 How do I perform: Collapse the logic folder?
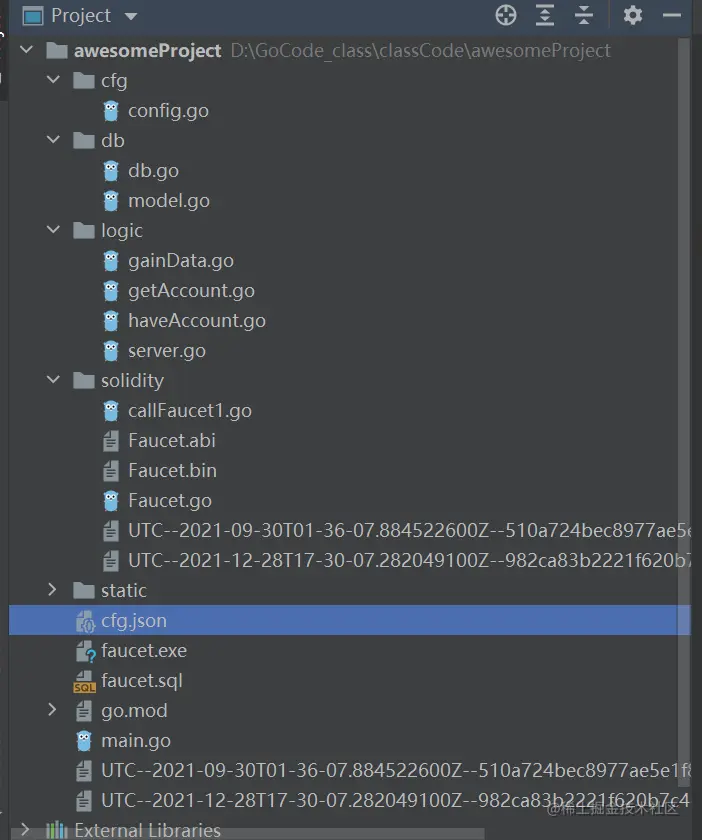tap(53, 230)
